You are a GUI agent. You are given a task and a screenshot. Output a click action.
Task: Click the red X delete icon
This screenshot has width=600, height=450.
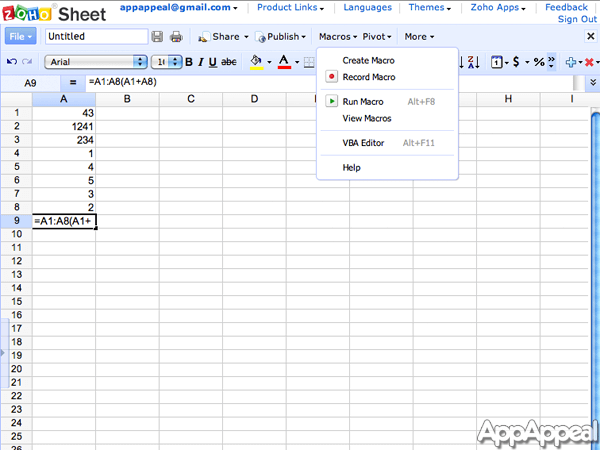pos(589,62)
